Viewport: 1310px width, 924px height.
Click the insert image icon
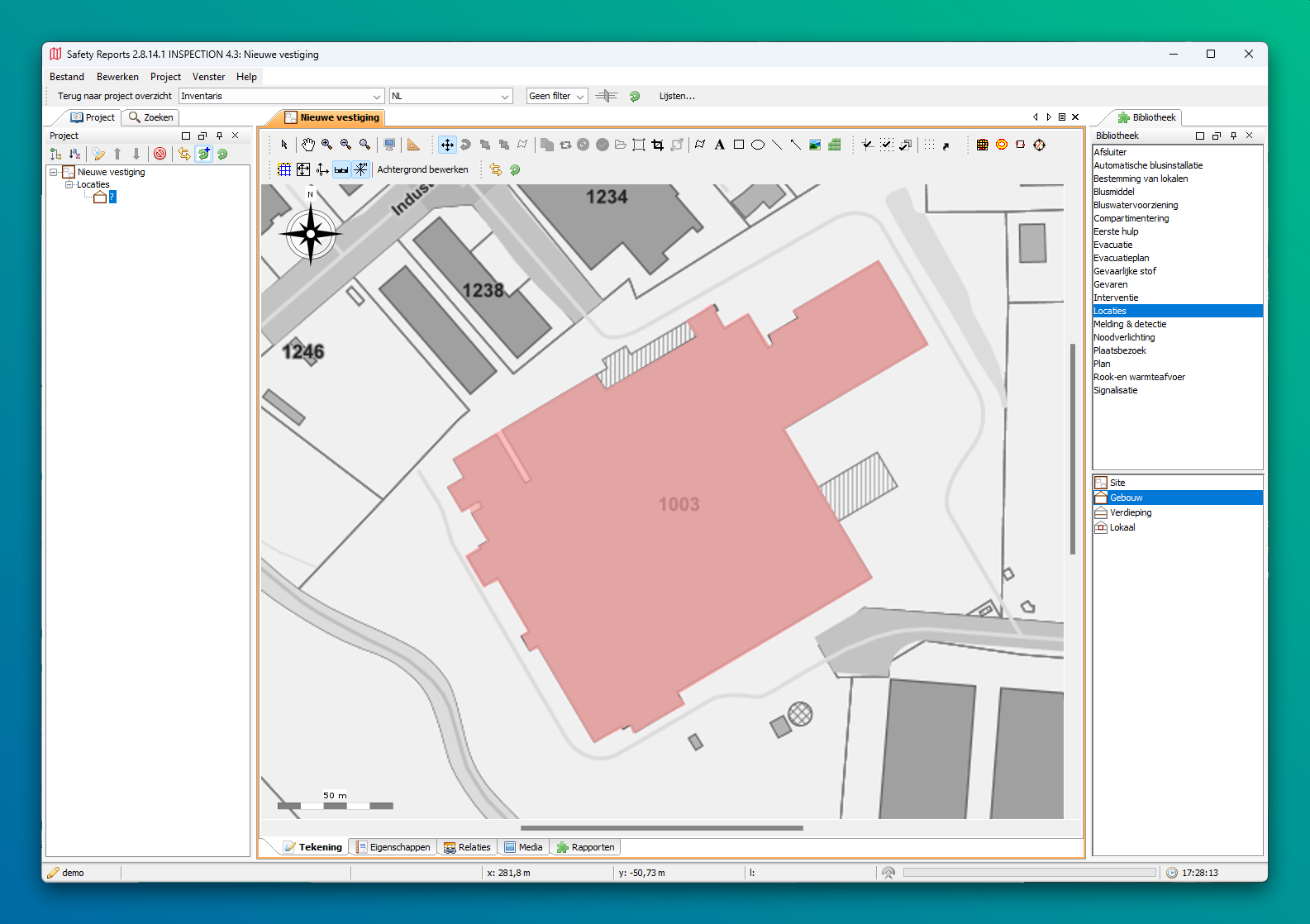click(815, 145)
